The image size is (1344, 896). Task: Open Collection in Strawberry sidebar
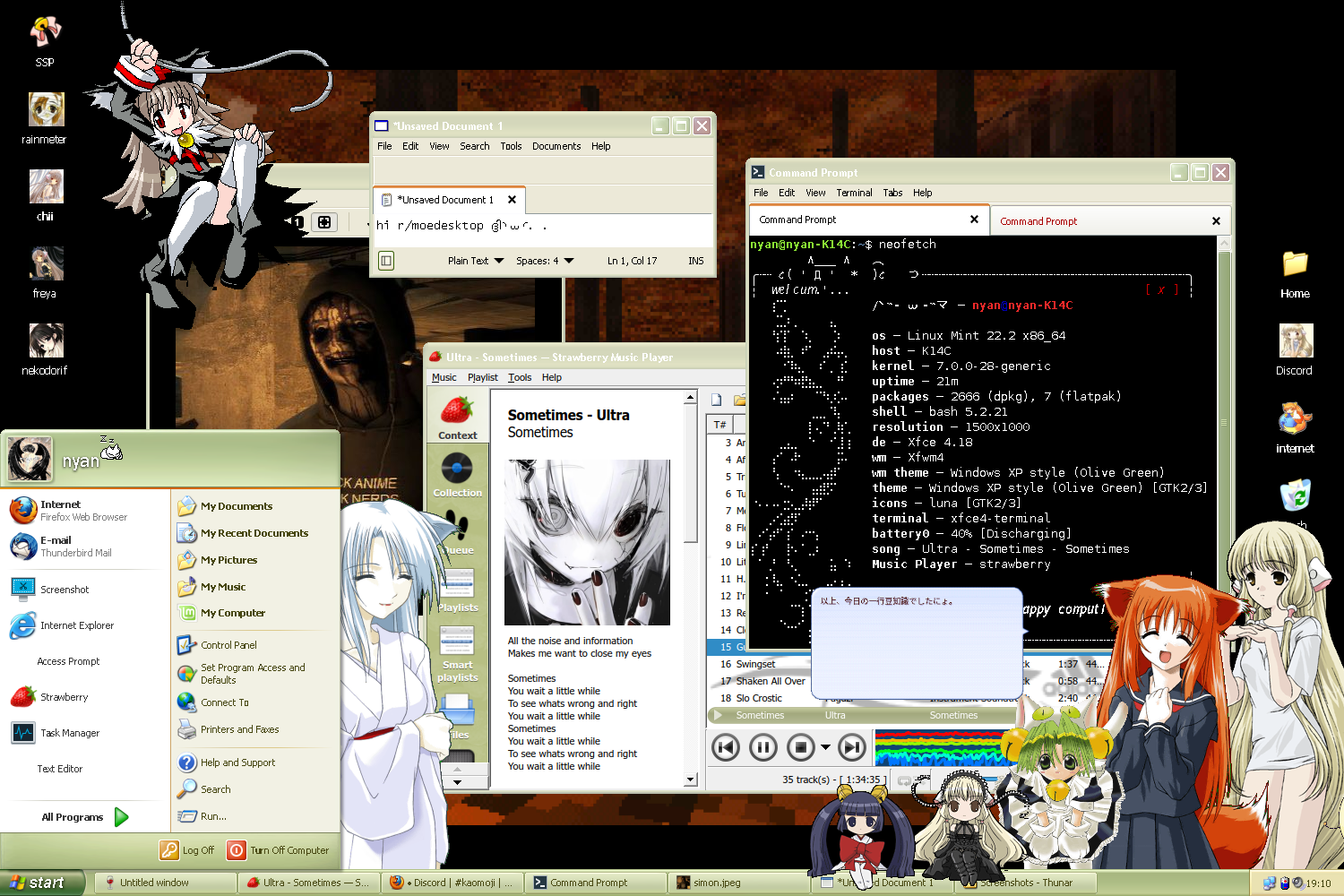[x=457, y=475]
